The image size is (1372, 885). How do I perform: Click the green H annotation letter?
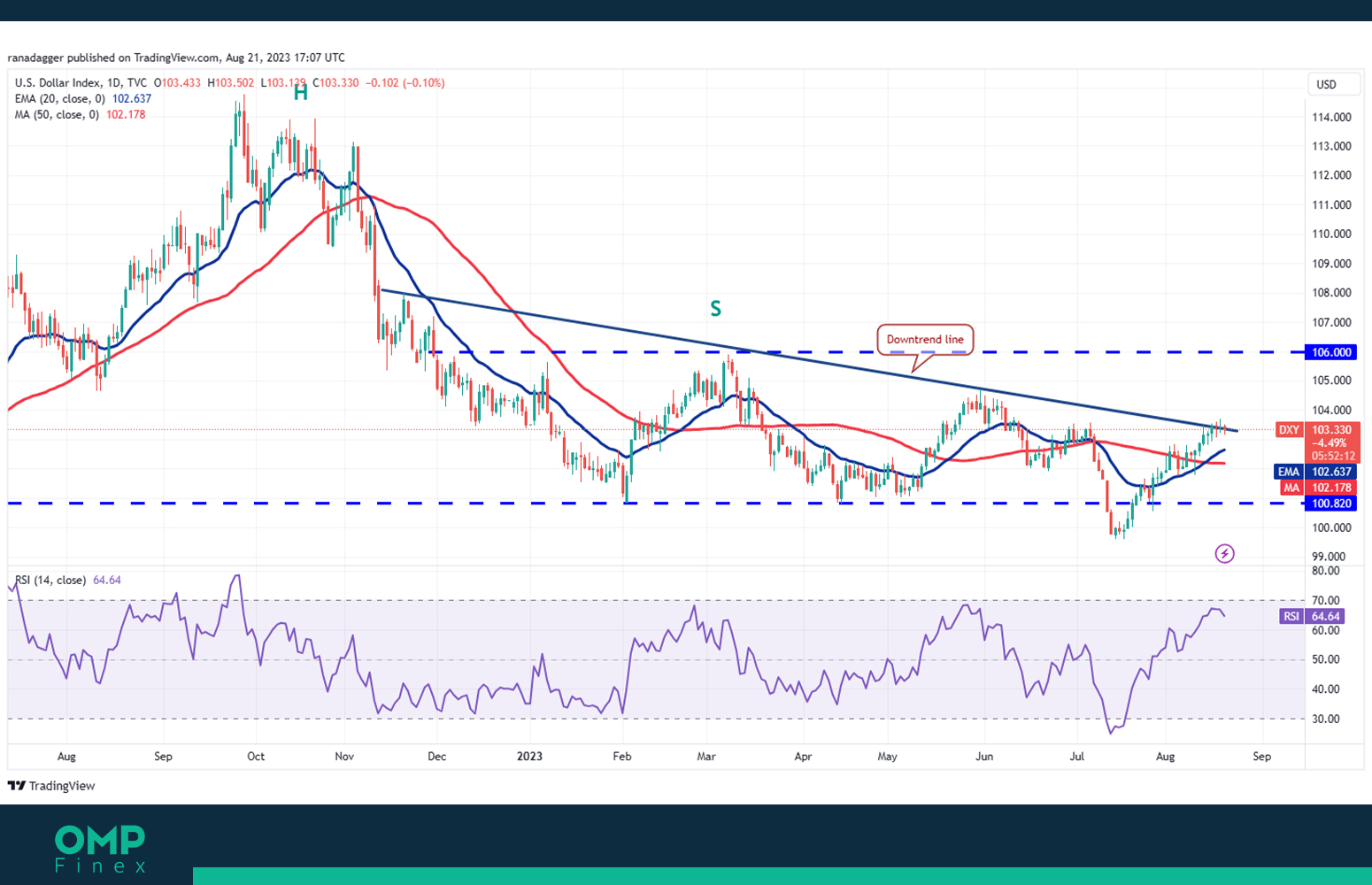301,92
